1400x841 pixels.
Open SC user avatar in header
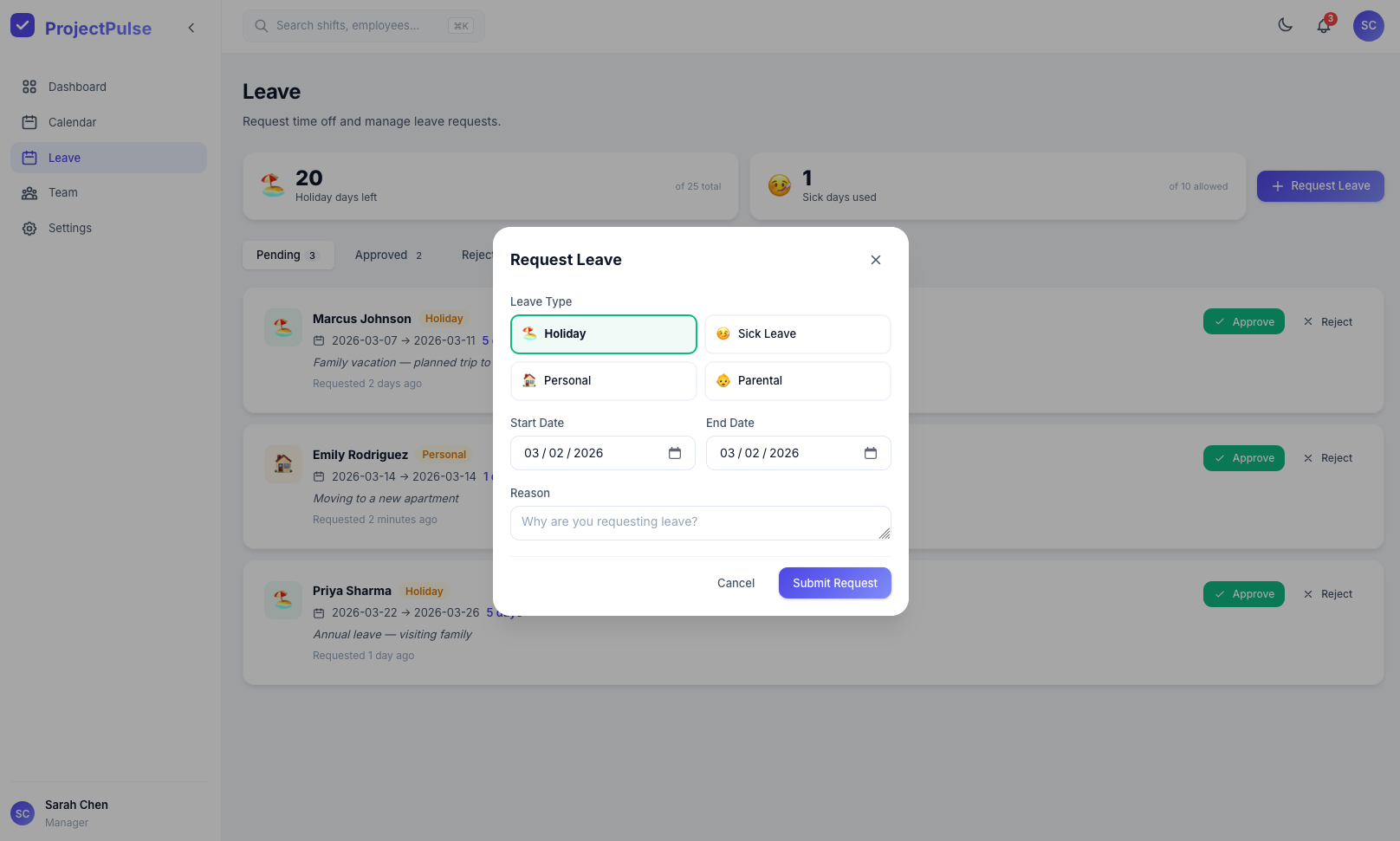click(1368, 26)
